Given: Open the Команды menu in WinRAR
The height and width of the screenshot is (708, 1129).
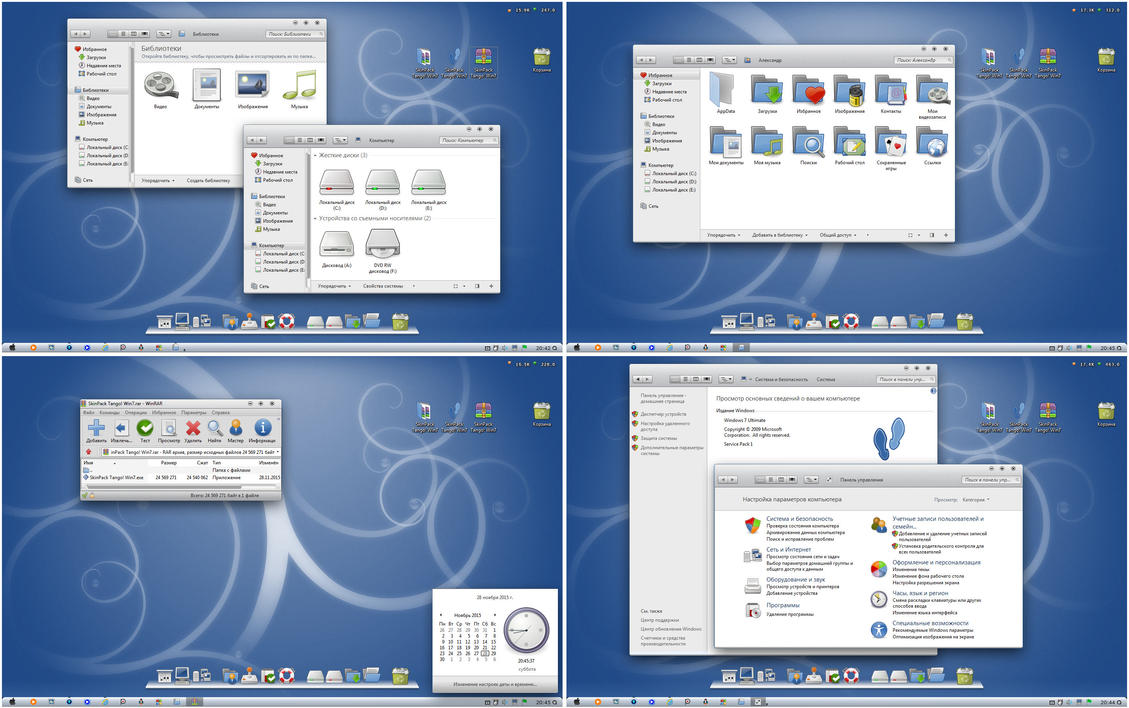Looking at the screenshot, I should pyautogui.click(x=110, y=412).
